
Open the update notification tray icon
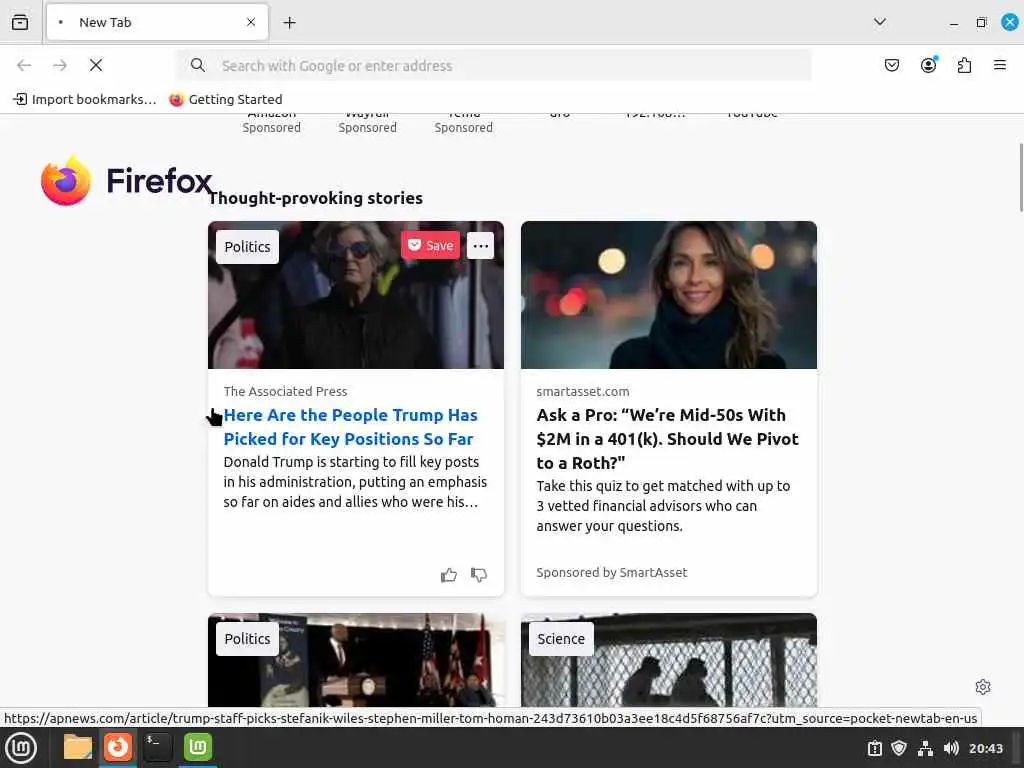point(874,748)
